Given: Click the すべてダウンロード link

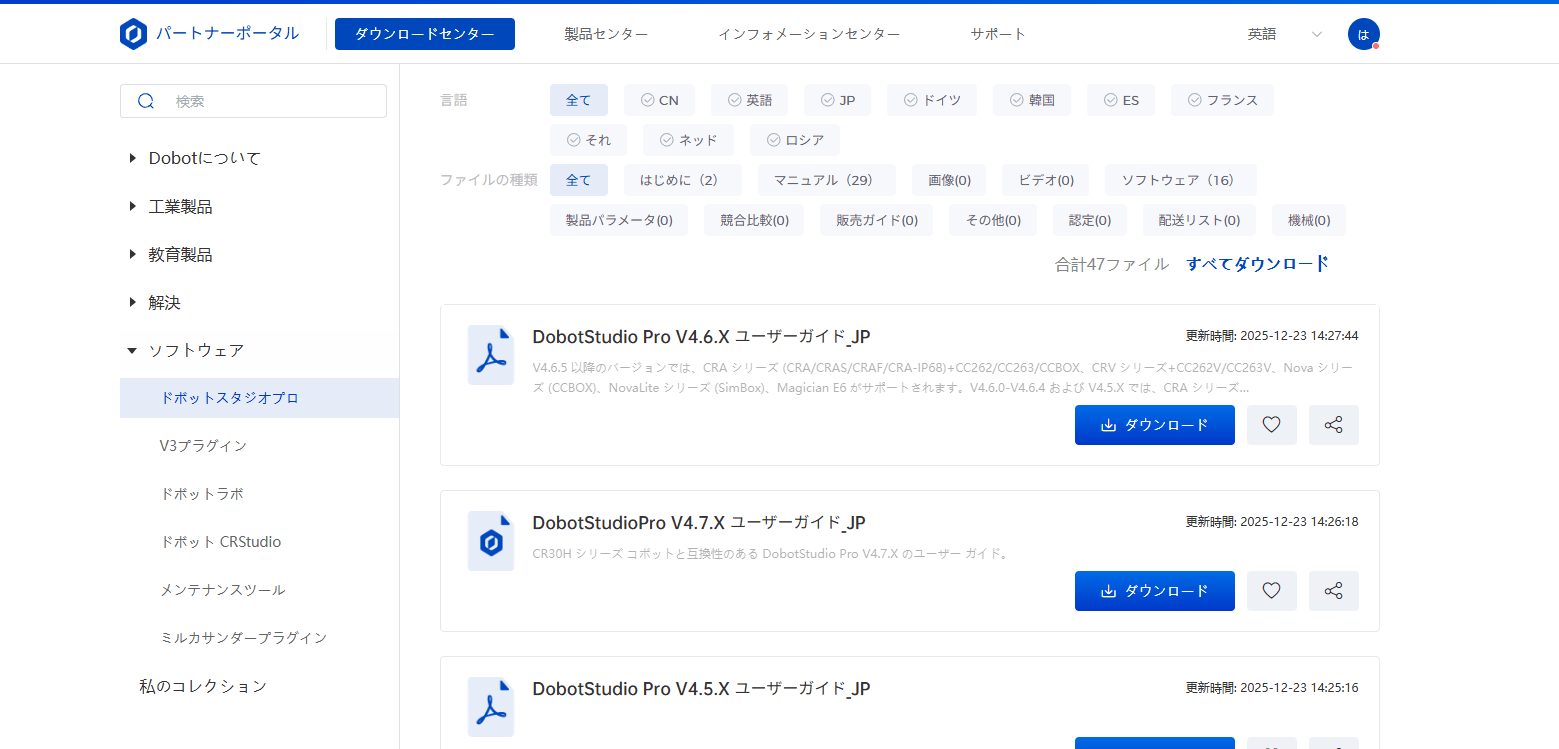Looking at the screenshot, I should pyautogui.click(x=1257, y=264).
